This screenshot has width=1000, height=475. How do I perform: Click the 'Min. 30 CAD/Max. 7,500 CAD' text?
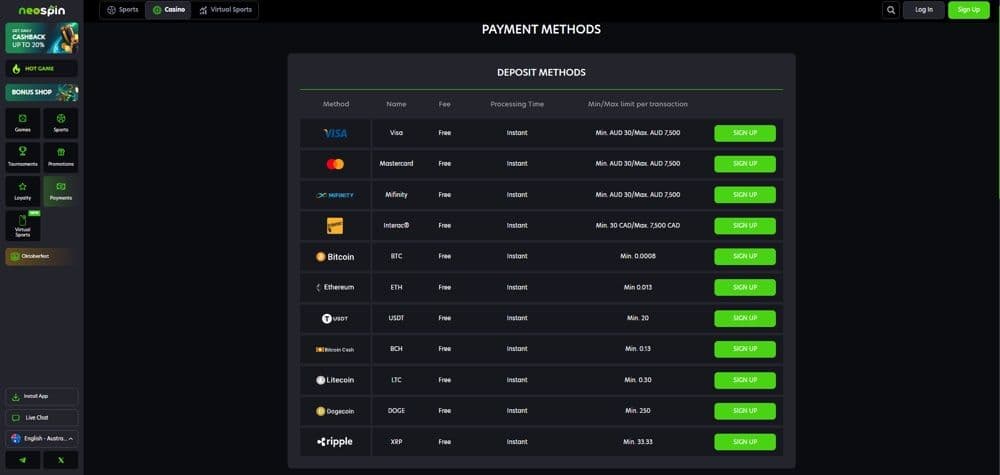638,226
